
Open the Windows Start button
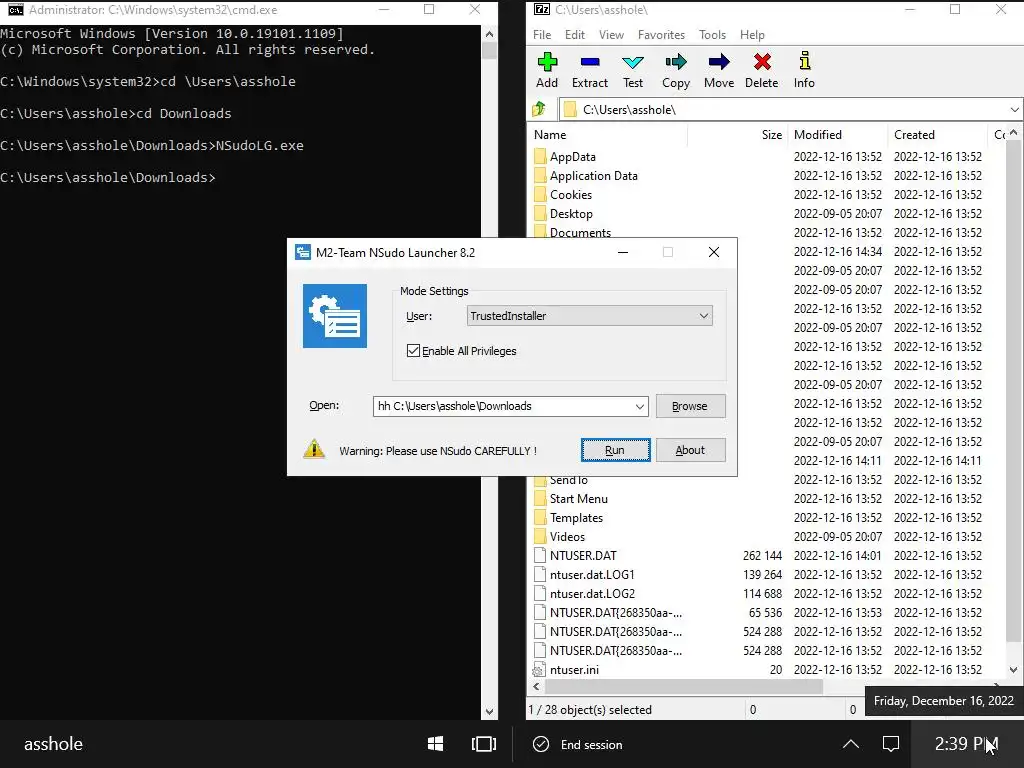tap(436, 744)
